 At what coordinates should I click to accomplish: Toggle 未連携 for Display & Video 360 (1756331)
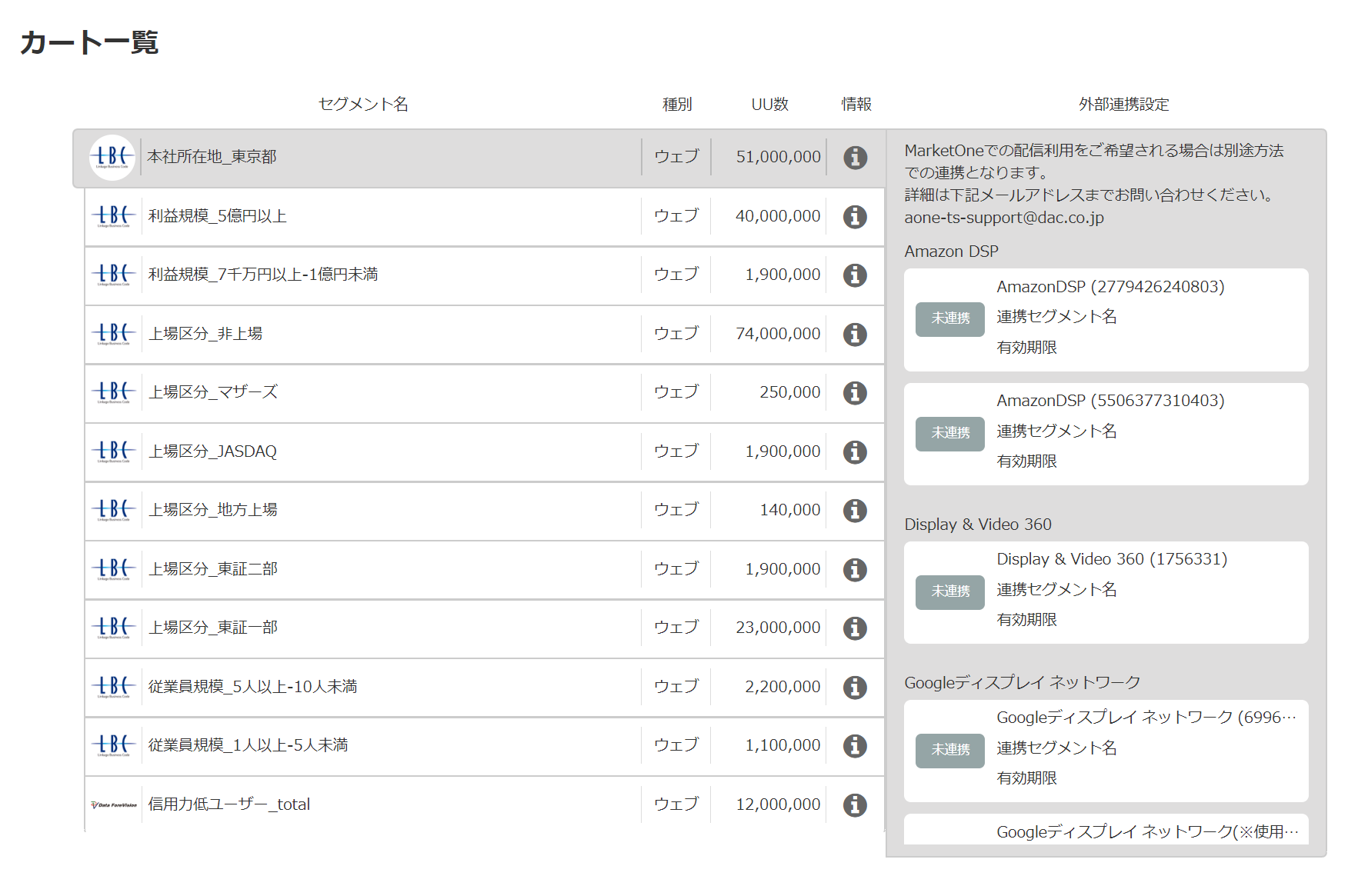(x=949, y=591)
